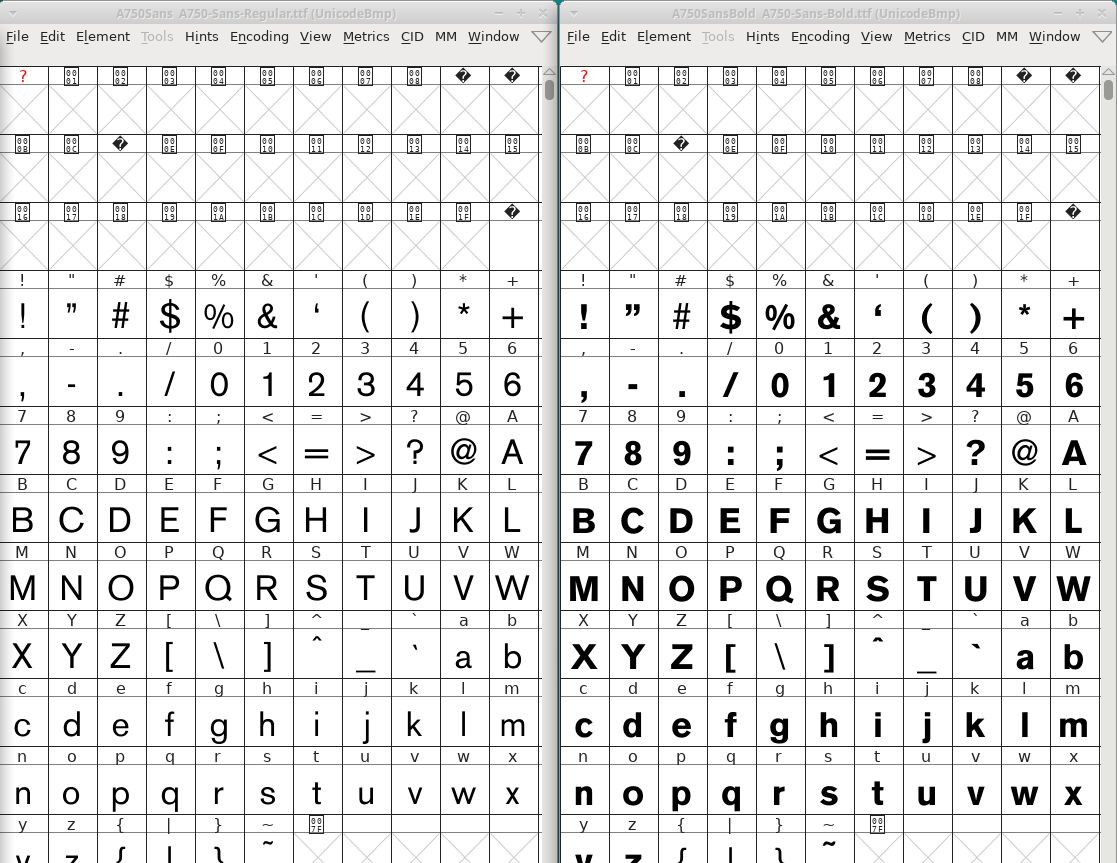Viewport: 1117px width, 863px height.
Task: Open Hints menu in A750SansBold window
Action: coord(763,36)
